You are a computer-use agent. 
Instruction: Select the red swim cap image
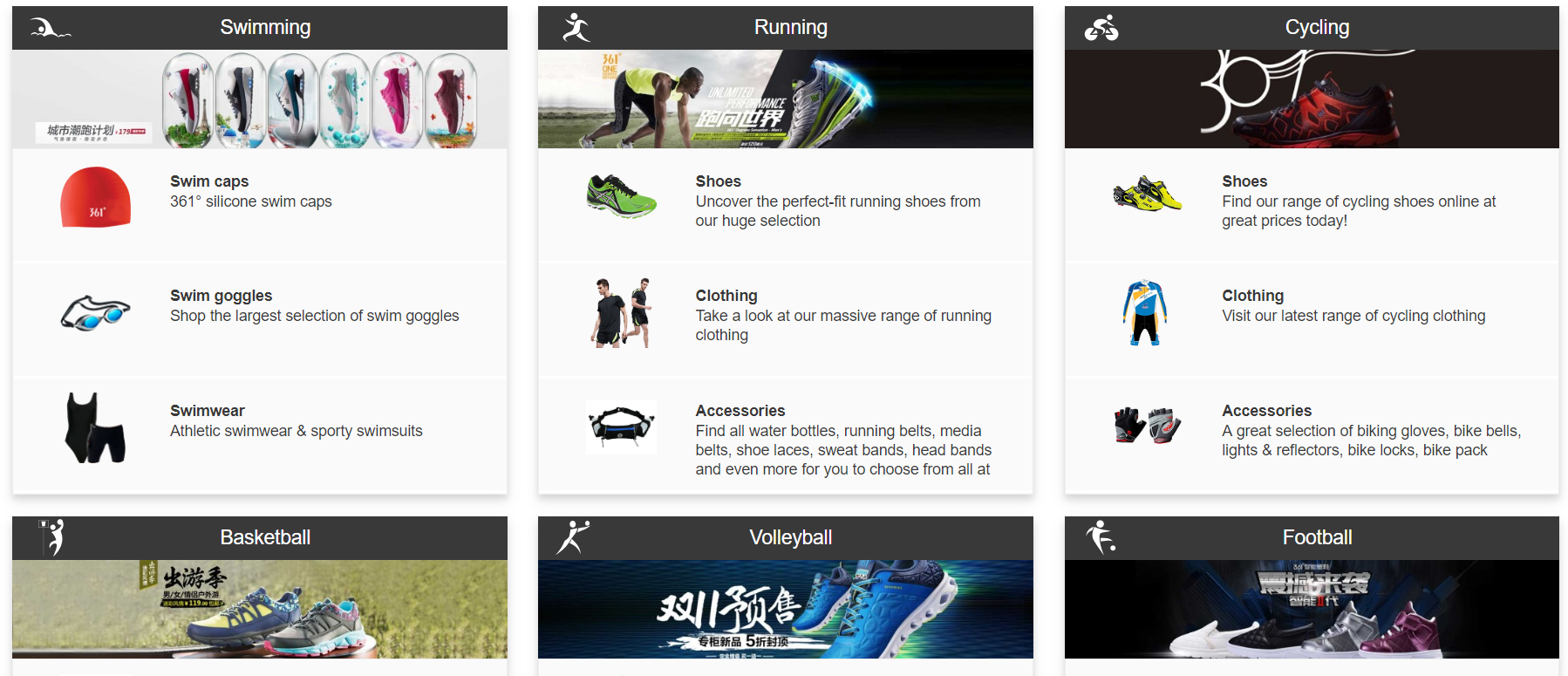coord(96,198)
